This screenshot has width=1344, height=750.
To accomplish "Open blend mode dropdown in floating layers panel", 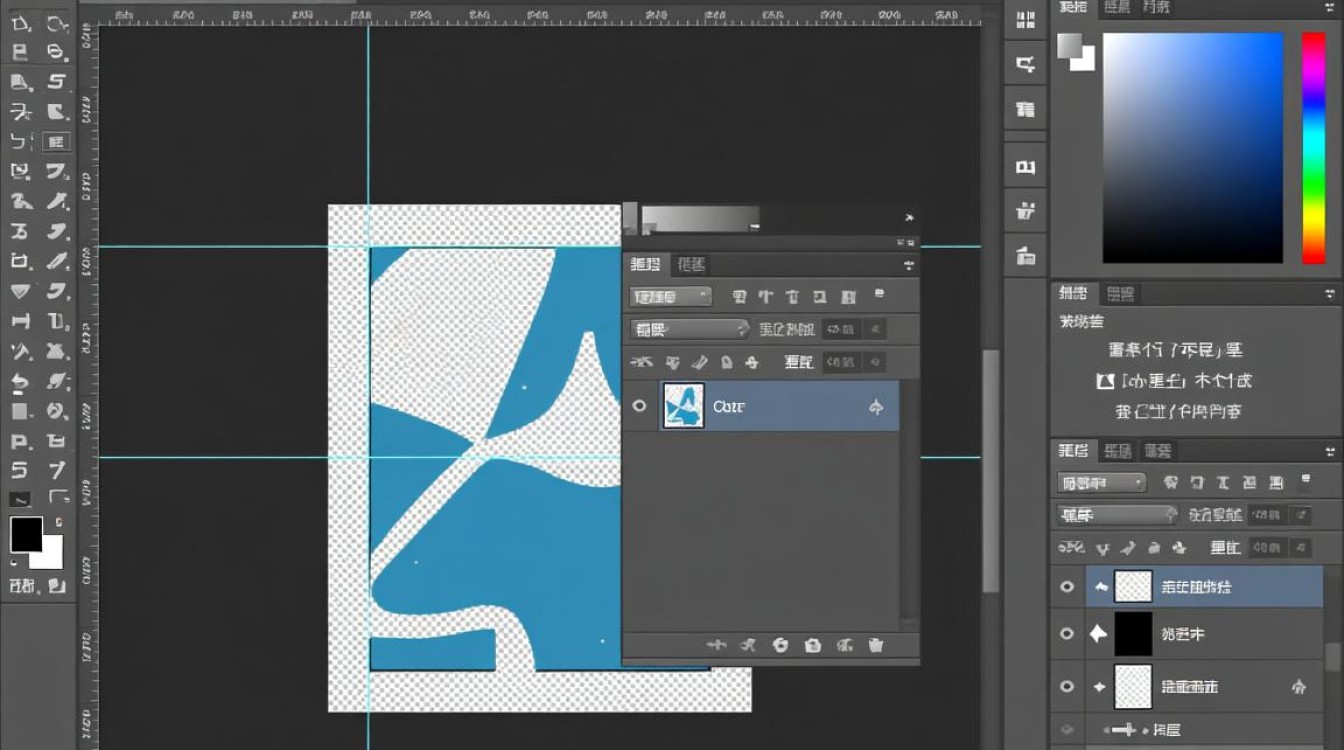I will tap(690, 329).
